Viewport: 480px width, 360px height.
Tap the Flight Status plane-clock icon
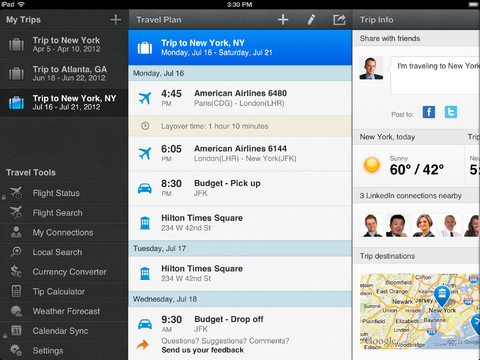pos(16,193)
